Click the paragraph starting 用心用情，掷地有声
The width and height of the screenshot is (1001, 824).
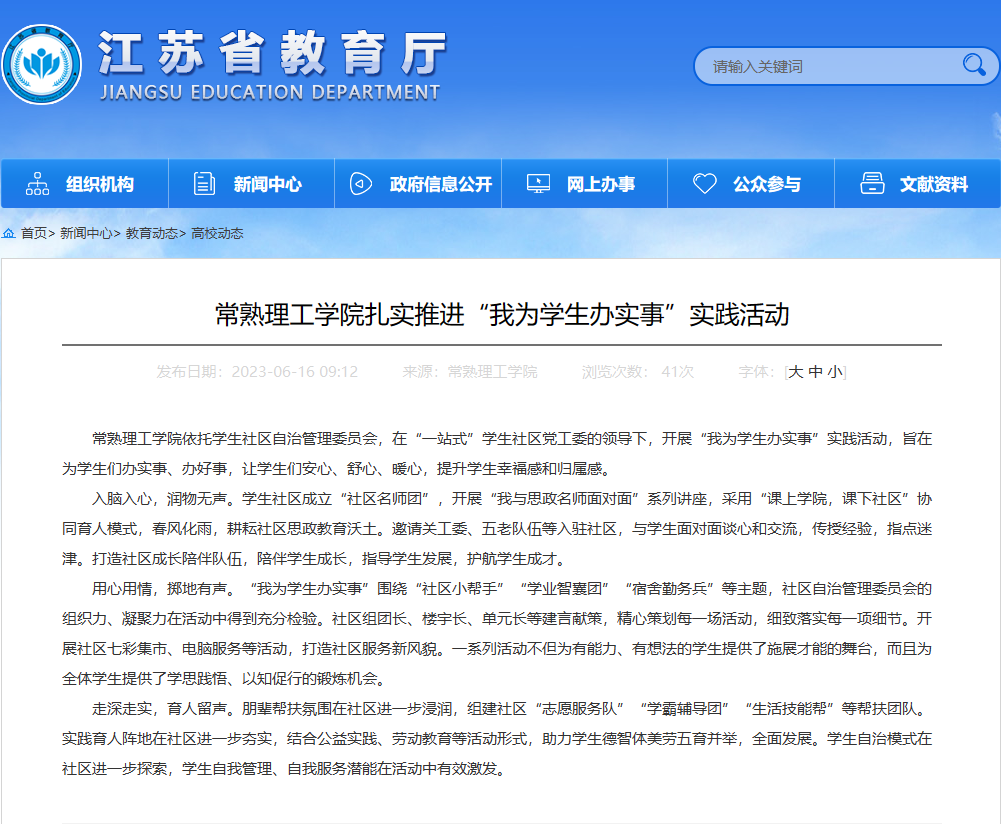point(497,634)
